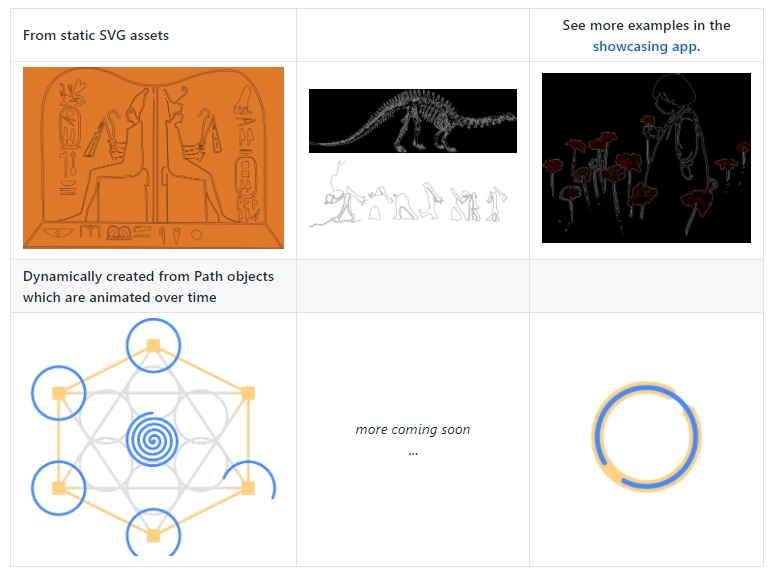Open the girl with red flowers image

coord(646,158)
